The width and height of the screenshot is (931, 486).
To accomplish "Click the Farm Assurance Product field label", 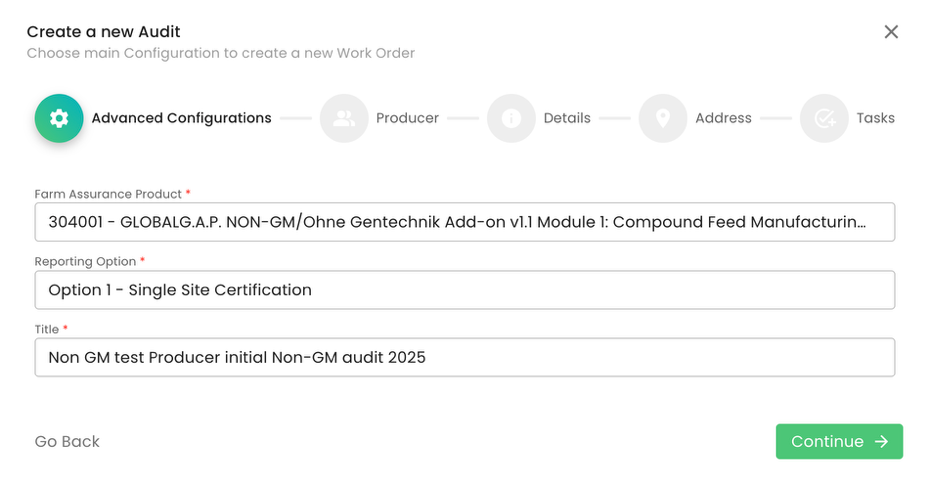I will coord(108,194).
